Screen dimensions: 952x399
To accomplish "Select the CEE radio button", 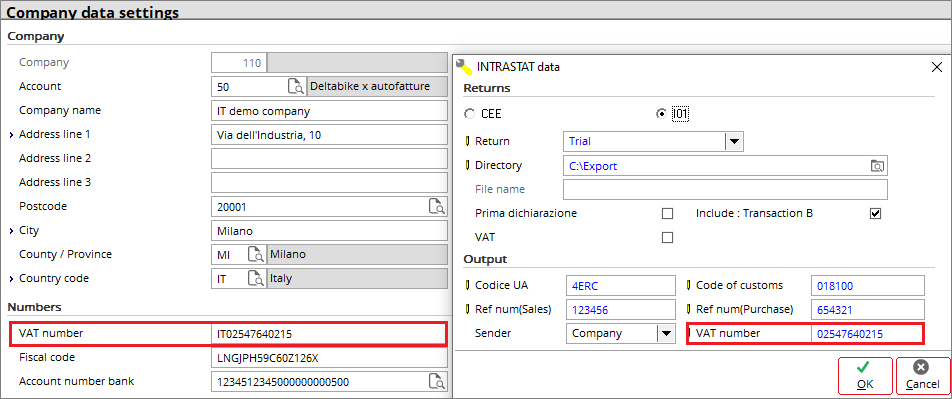I will [x=469, y=114].
